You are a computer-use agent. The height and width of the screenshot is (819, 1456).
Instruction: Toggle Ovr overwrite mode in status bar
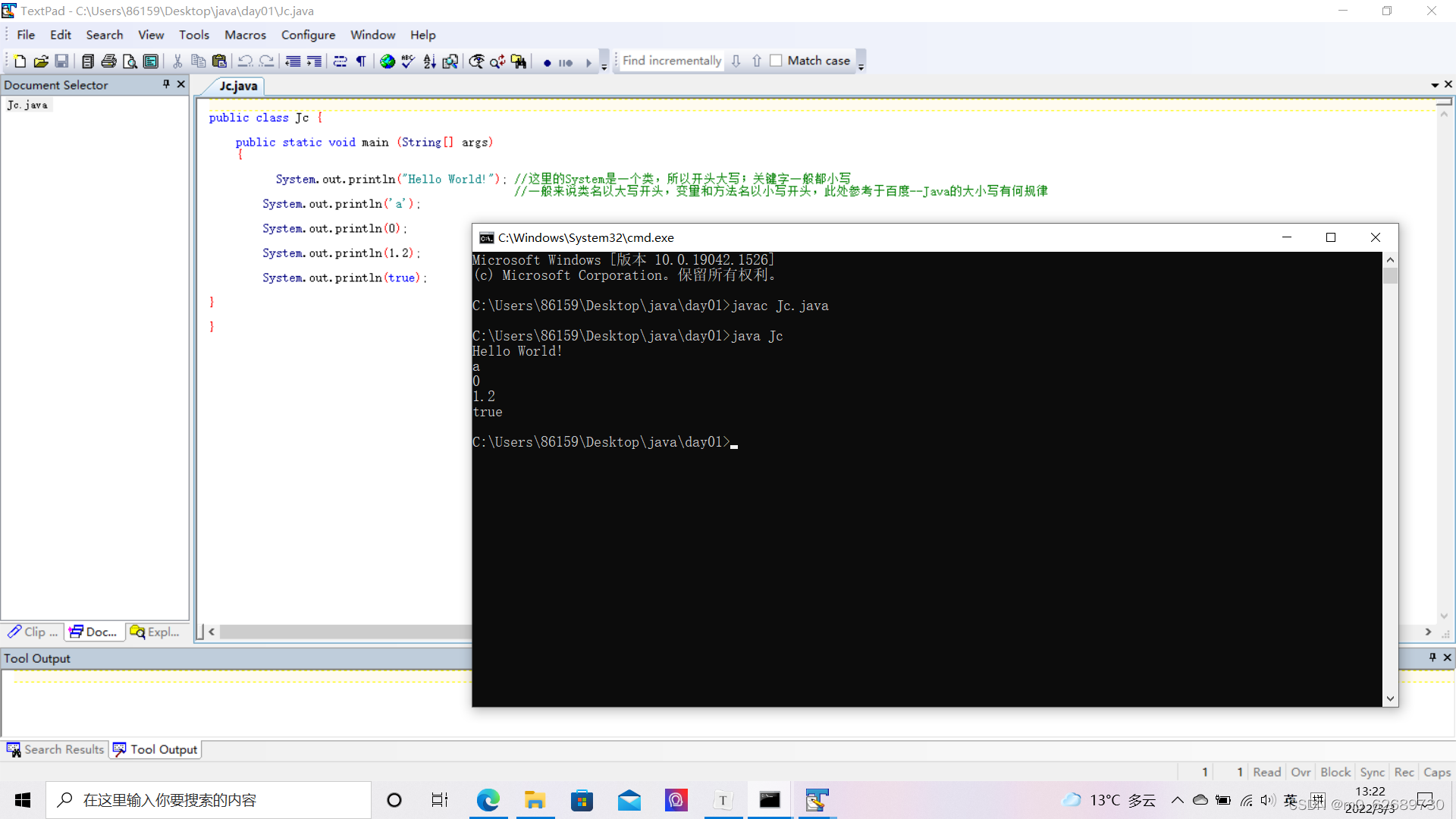pyautogui.click(x=1301, y=772)
